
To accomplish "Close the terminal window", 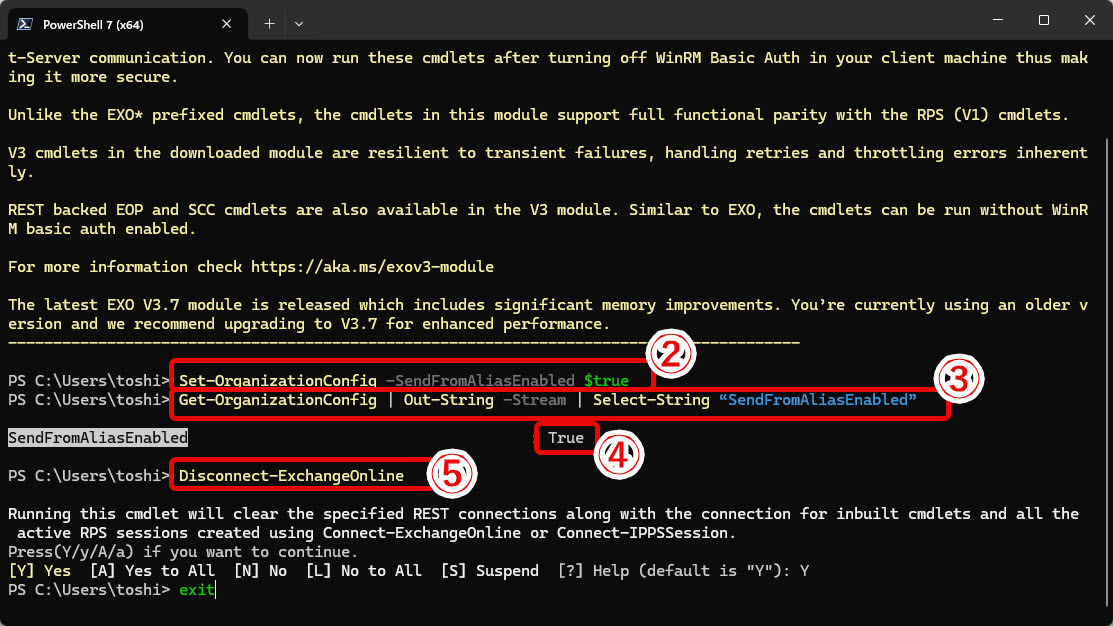I will pyautogui.click(x=1090, y=21).
